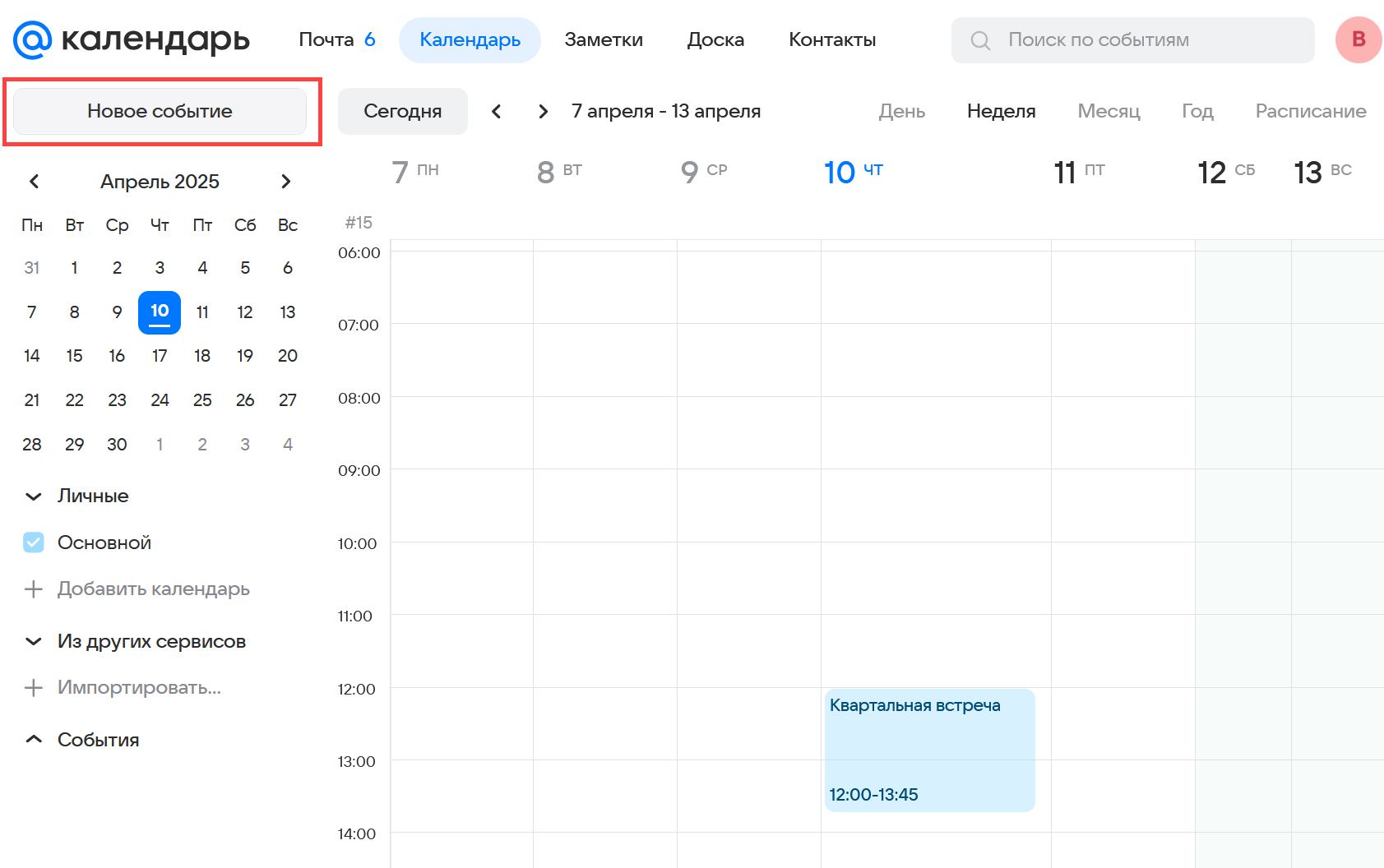Open the user profile avatar
This screenshot has height=868, width=1384.
point(1358,39)
